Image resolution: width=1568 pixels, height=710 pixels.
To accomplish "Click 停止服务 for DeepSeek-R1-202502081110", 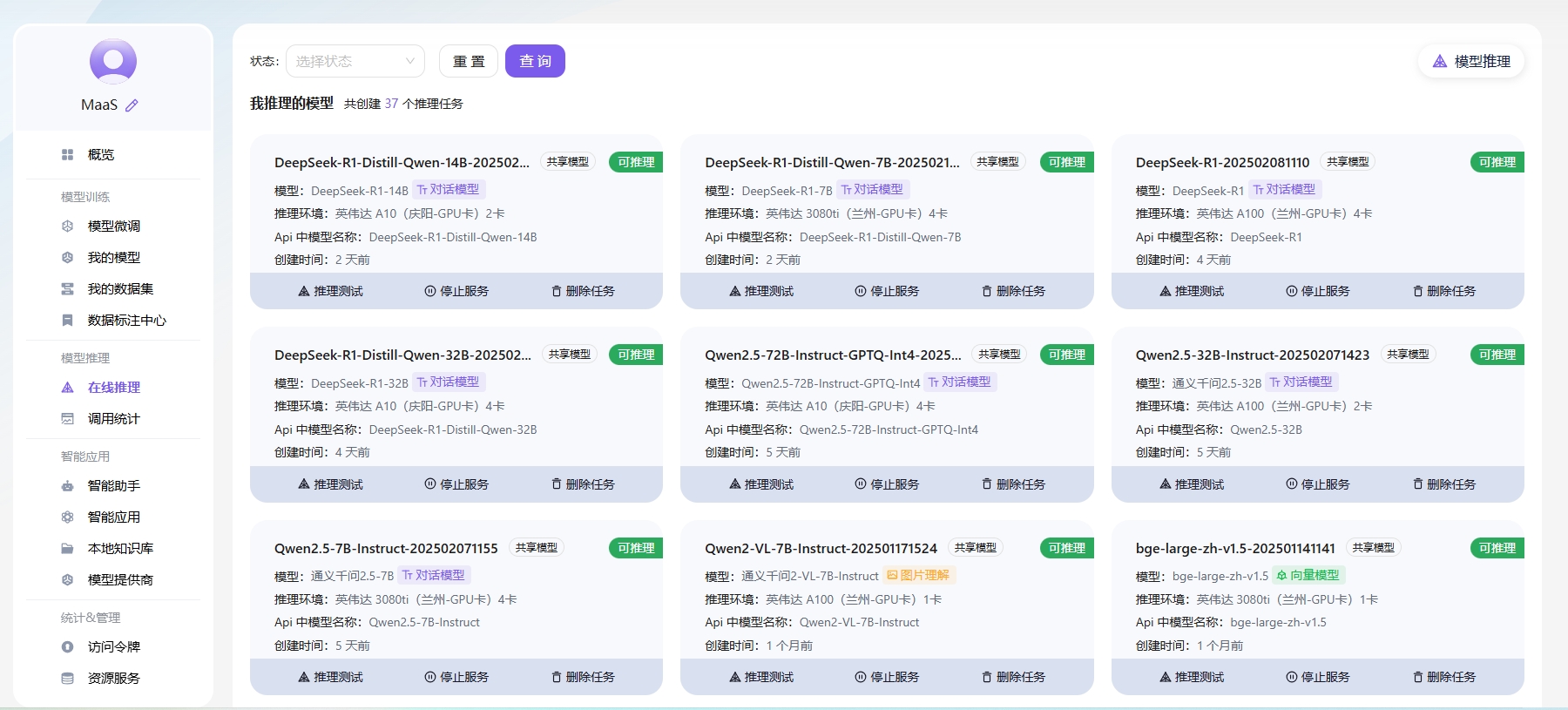I will 1318,291.
